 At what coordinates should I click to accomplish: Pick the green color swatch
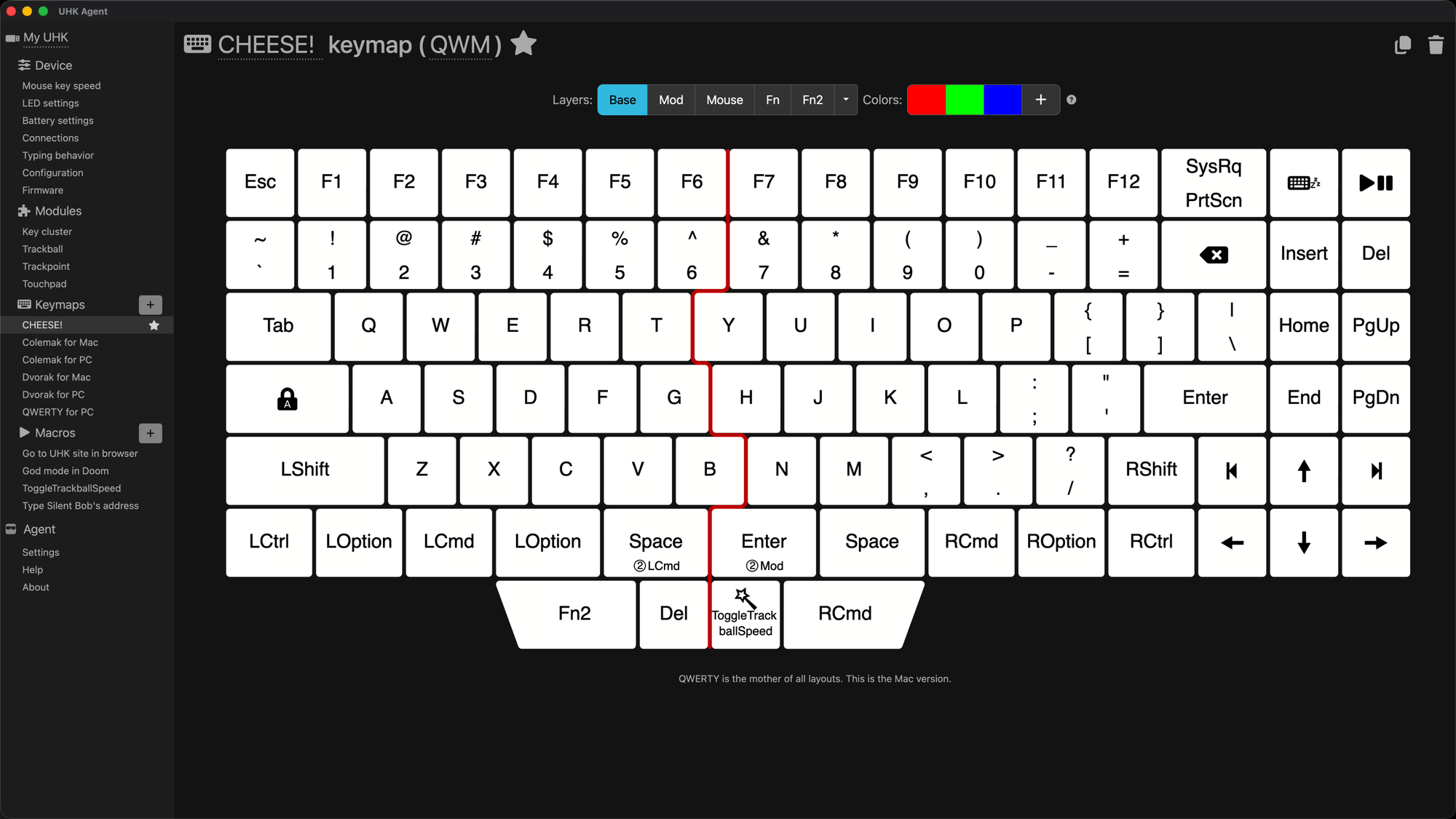click(965, 100)
